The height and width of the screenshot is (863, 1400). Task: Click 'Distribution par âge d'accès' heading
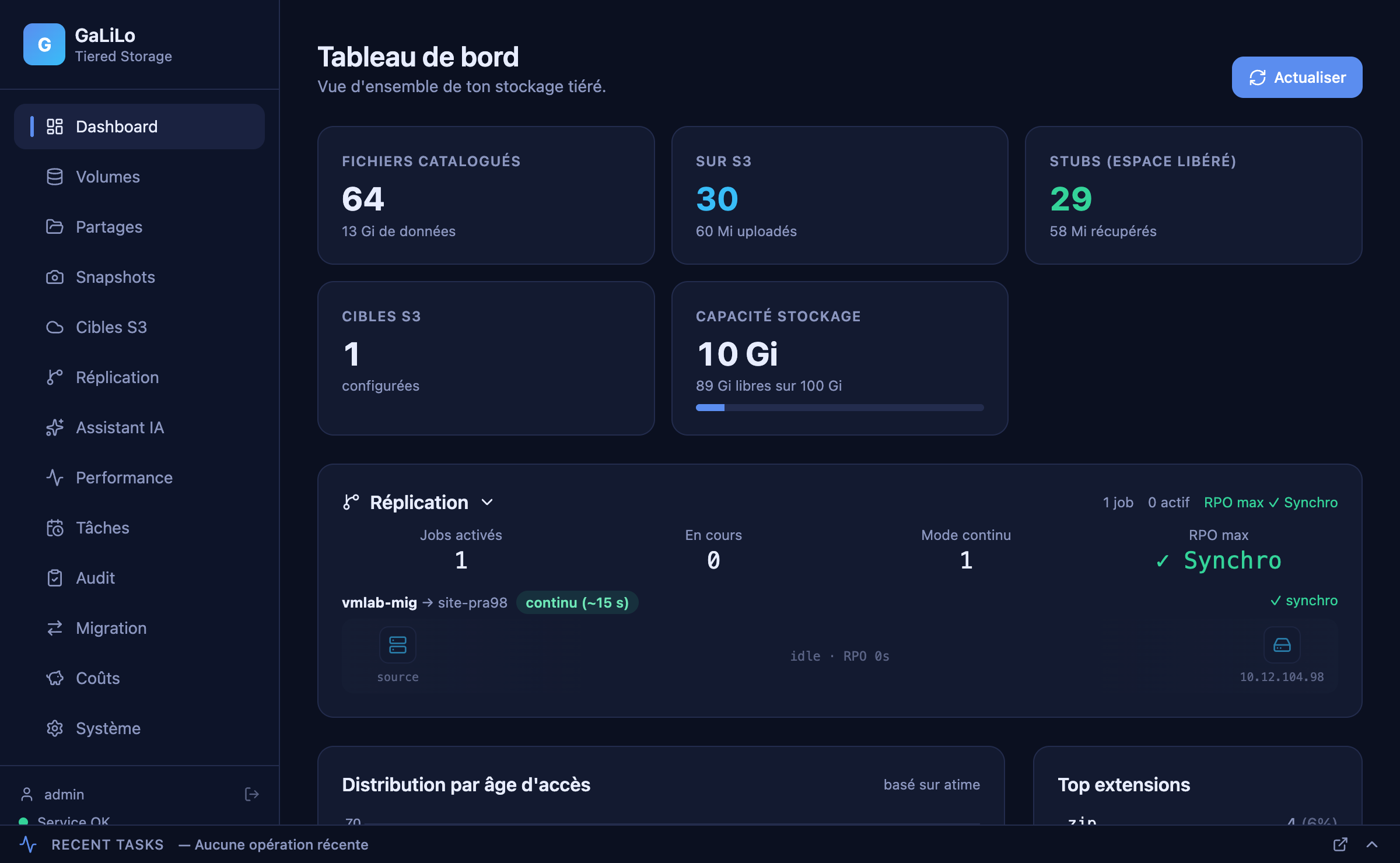[x=466, y=784]
